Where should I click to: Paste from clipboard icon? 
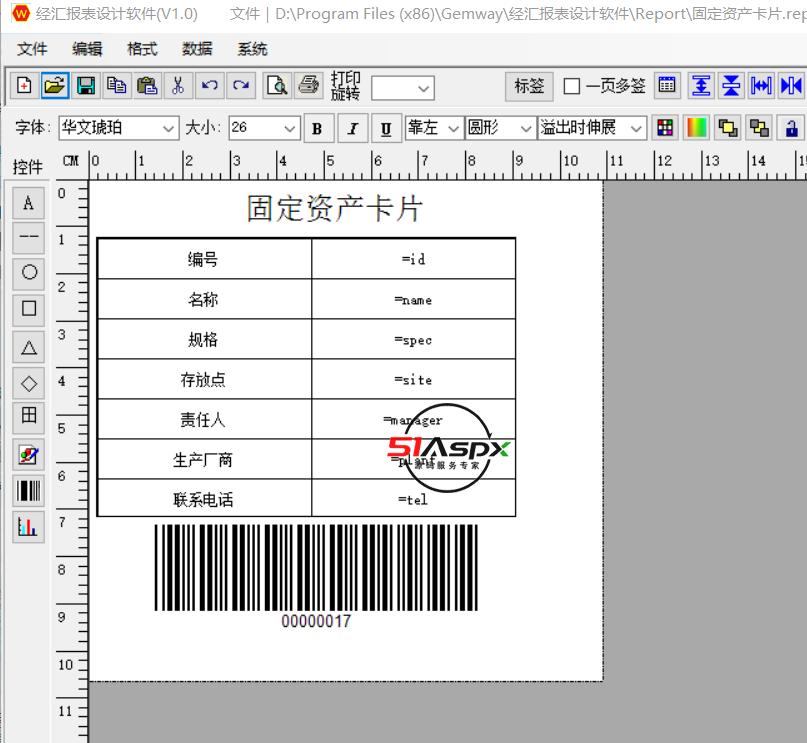(x=148, y=85)
